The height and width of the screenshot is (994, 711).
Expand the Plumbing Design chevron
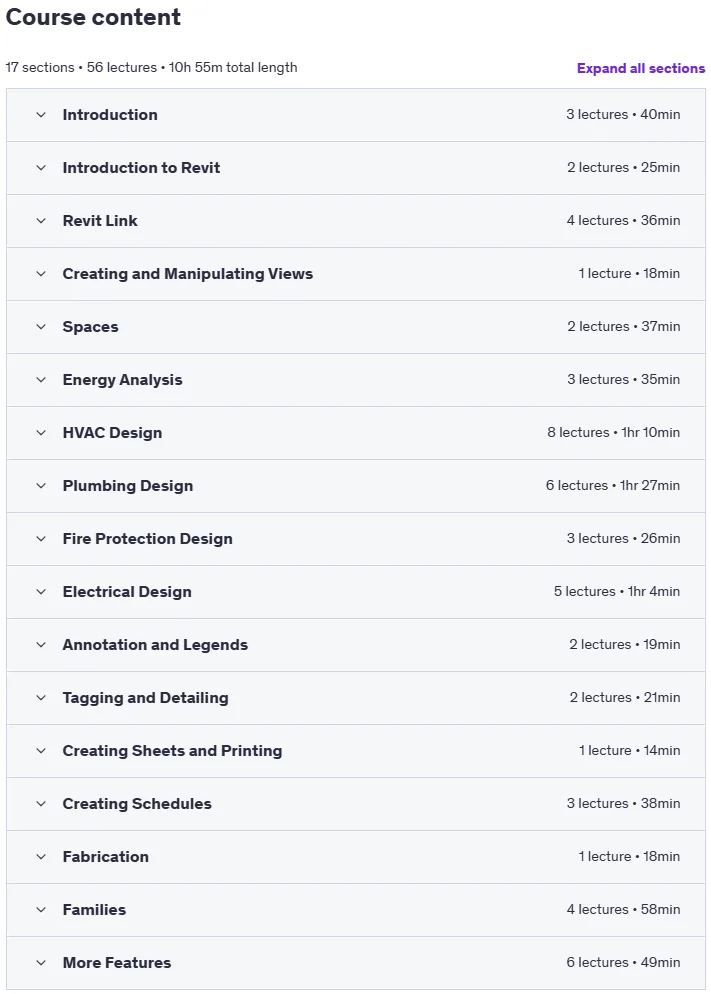[41, 486]
